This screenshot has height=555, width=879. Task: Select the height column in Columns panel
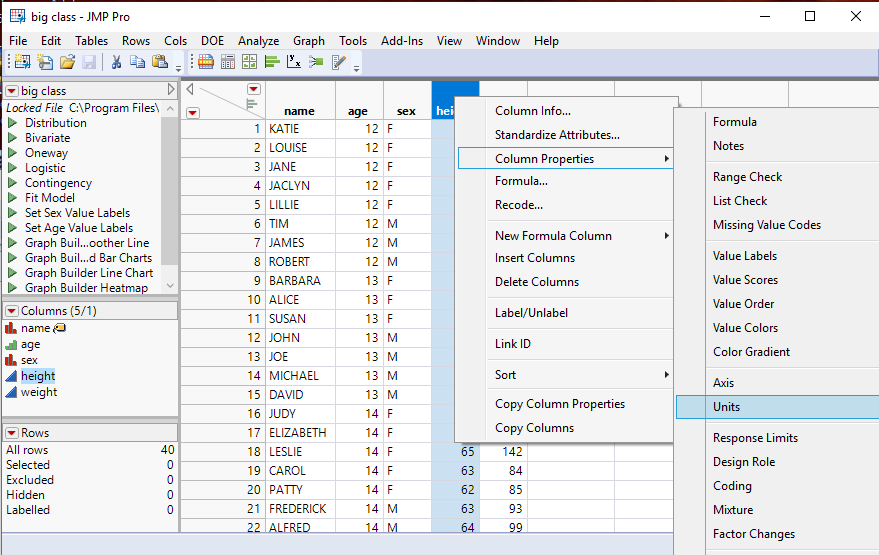[38, 376]
